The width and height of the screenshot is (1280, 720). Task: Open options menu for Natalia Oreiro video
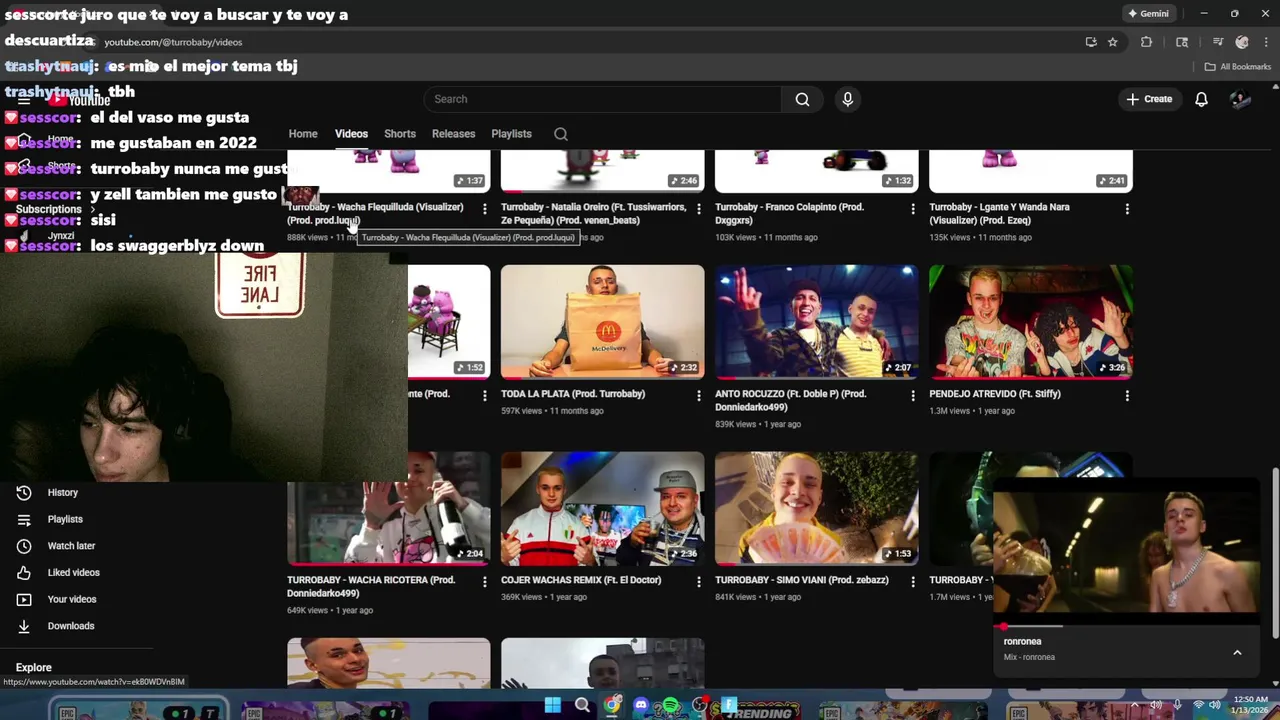(699, 209)
